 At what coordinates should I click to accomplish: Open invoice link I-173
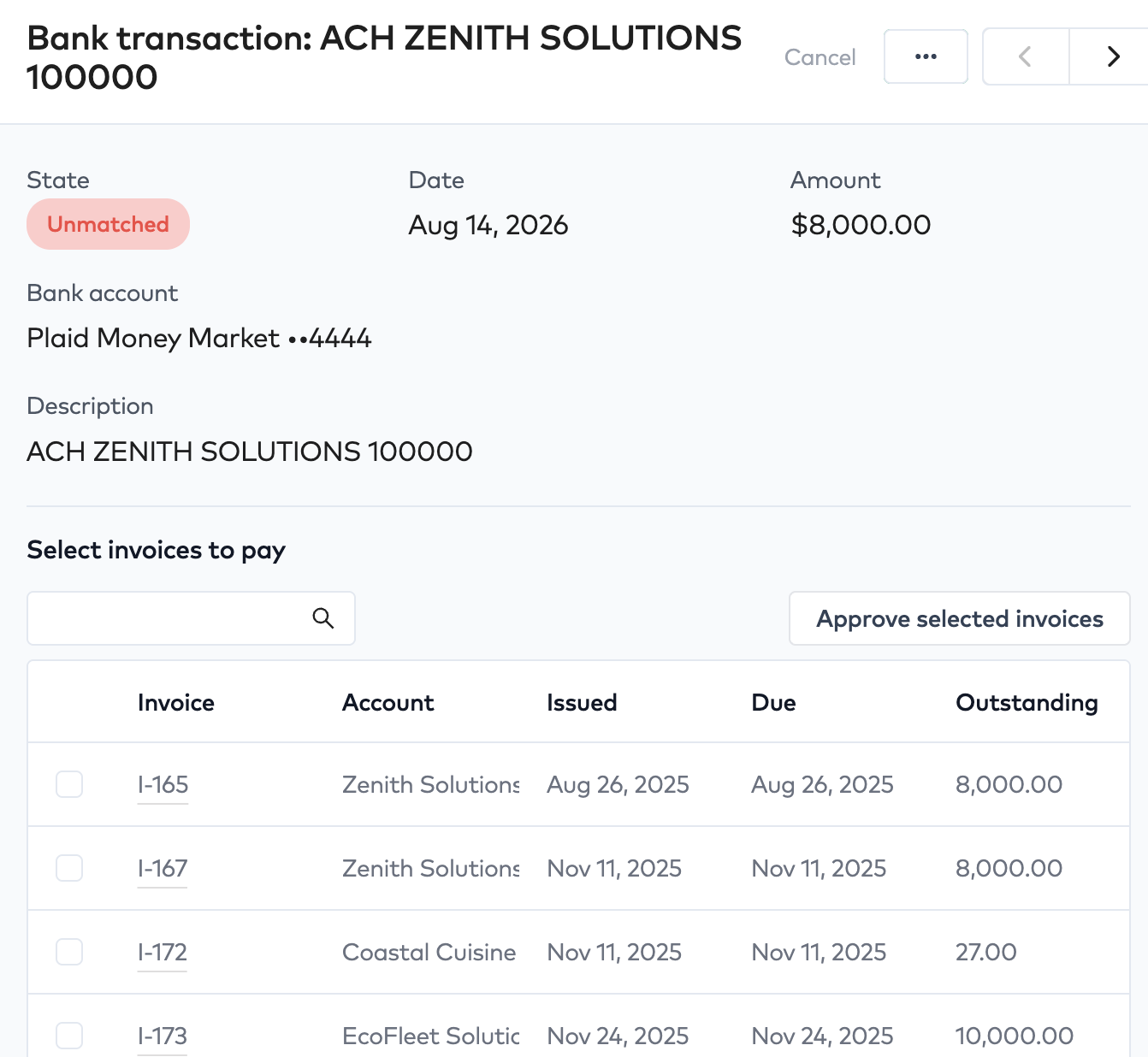tap(163, 1036)
